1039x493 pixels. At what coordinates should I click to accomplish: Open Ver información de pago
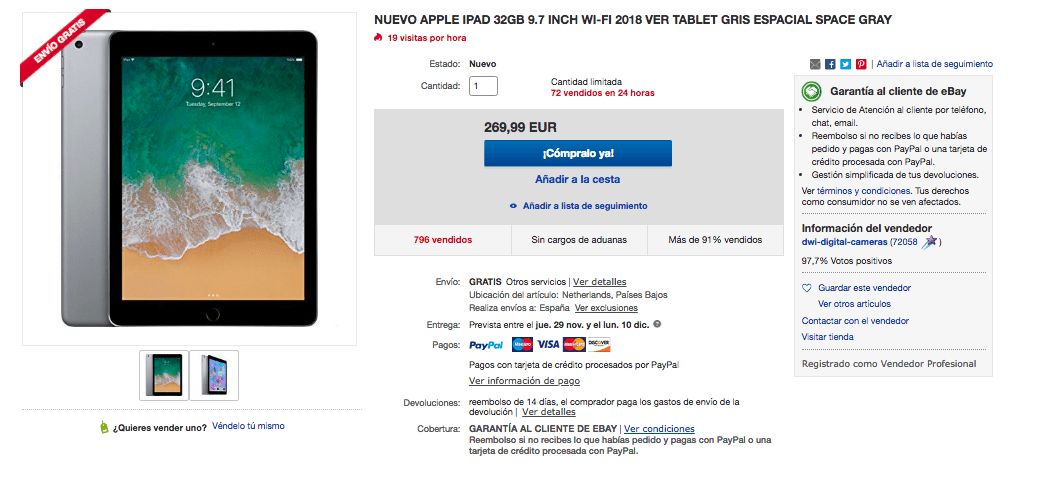(524, 381)
